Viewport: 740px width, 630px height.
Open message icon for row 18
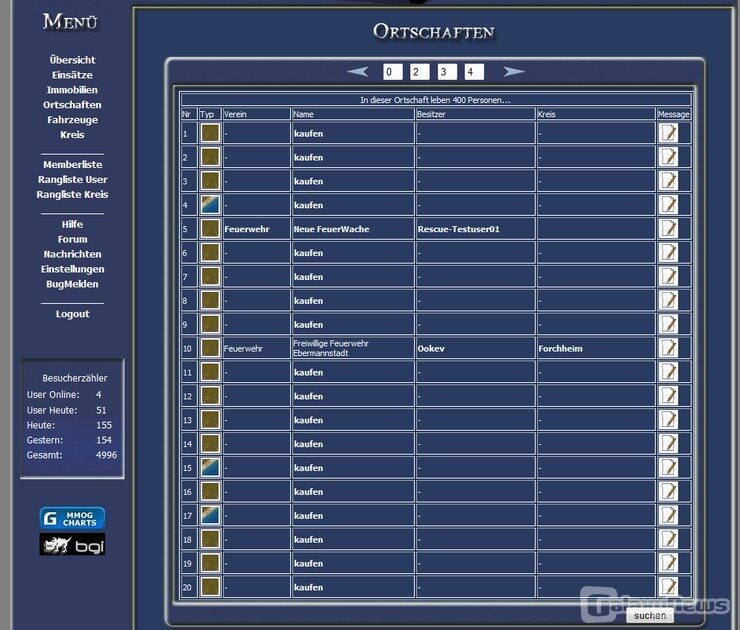coord(668,539)
